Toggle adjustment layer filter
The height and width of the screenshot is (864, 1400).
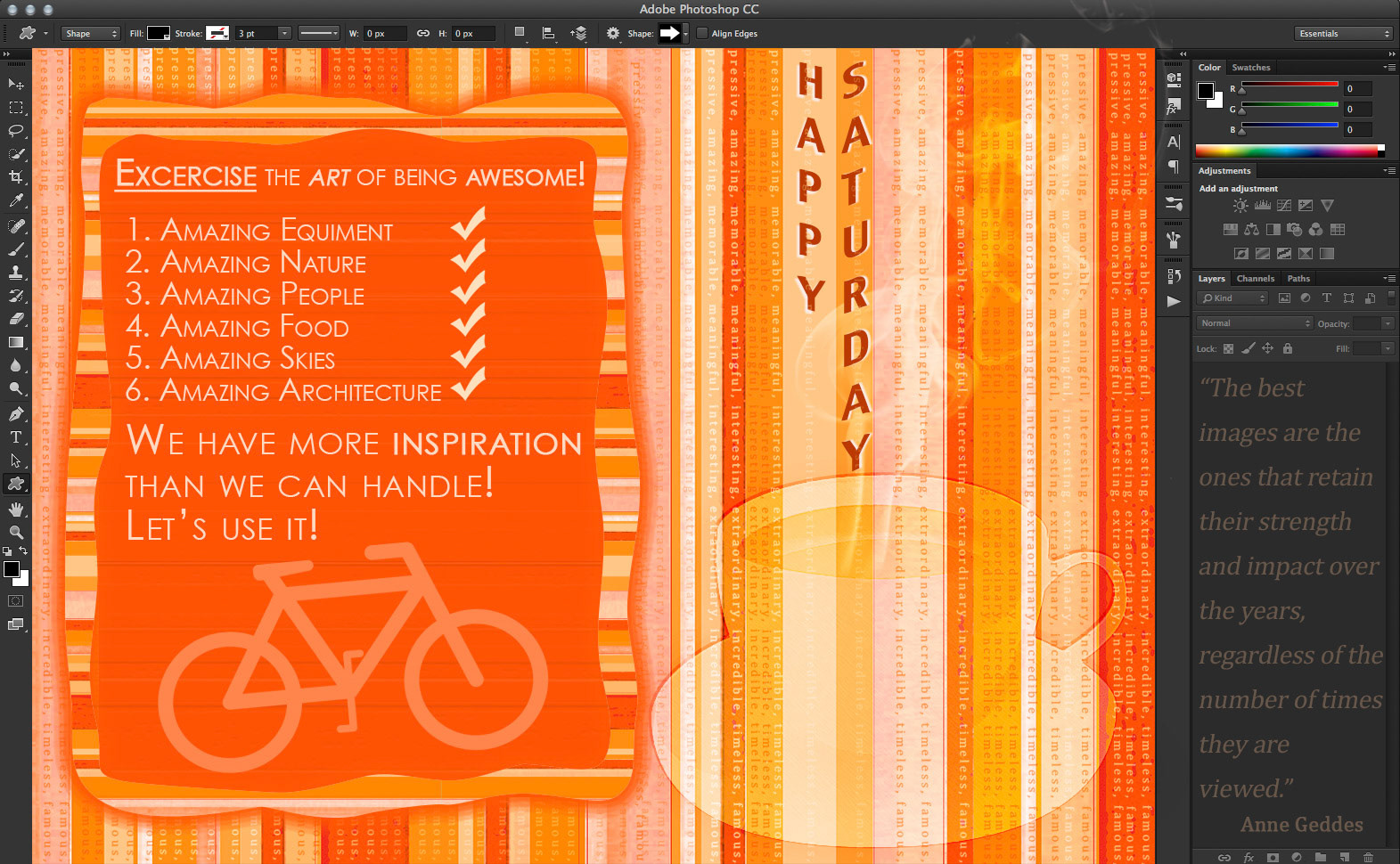1306,298
